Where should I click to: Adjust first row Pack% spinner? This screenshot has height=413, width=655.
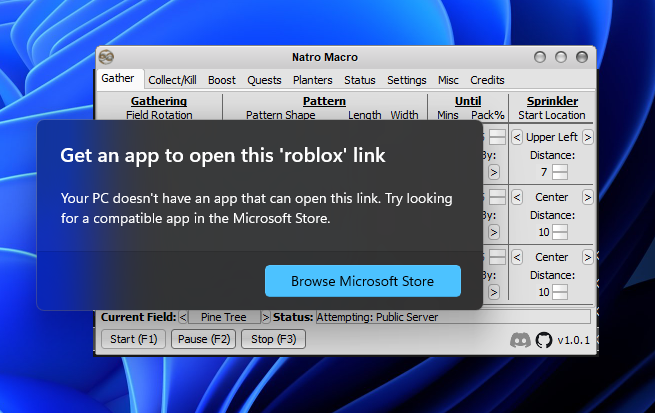(x=497, y=137)
